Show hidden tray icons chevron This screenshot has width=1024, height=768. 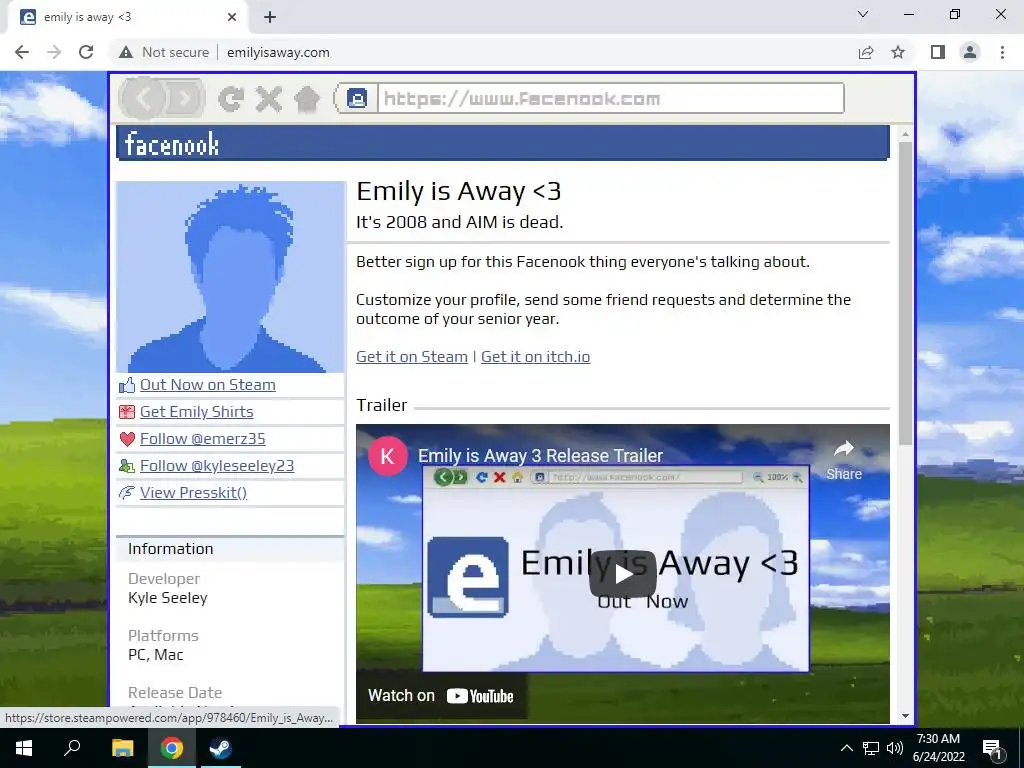(x=846, y=748)
